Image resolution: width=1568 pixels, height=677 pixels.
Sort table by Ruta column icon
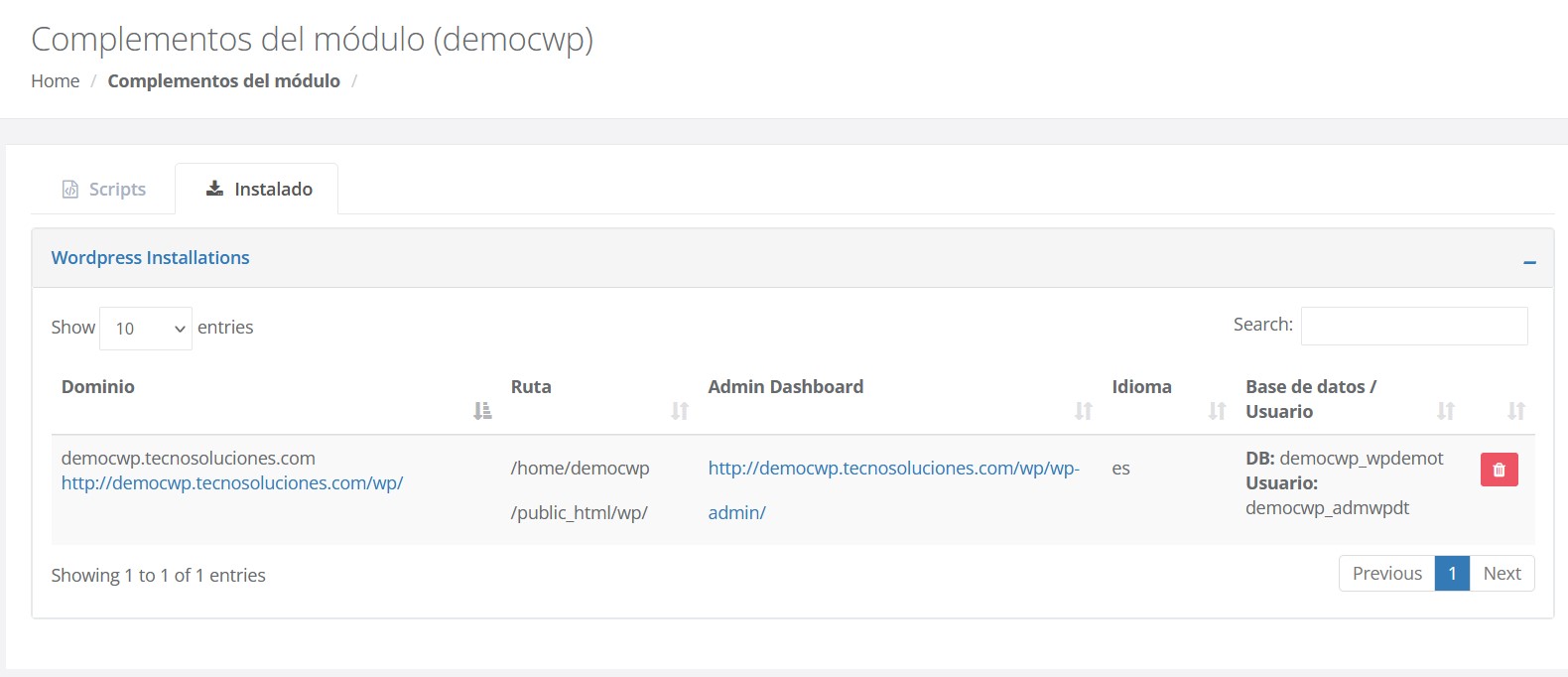pos(680,410)
